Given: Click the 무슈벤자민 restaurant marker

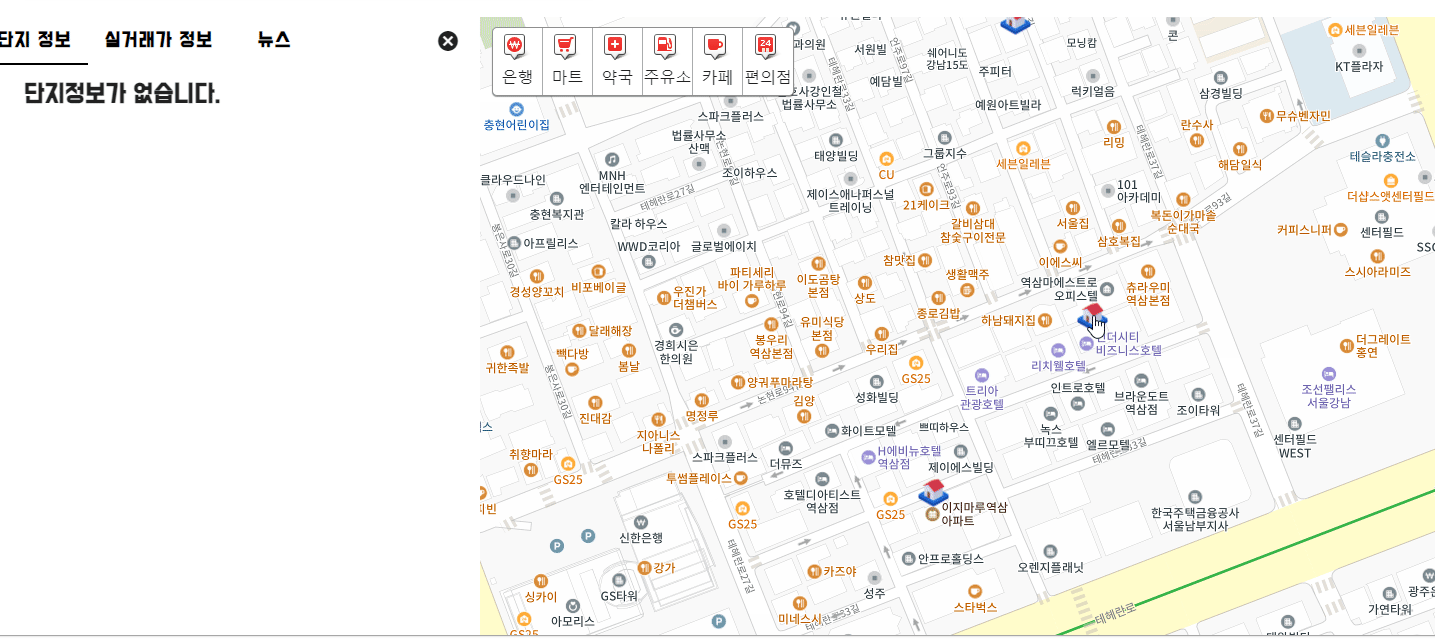Looking at the screenshot, I should pyautogui.click(x=1266, y=115).
